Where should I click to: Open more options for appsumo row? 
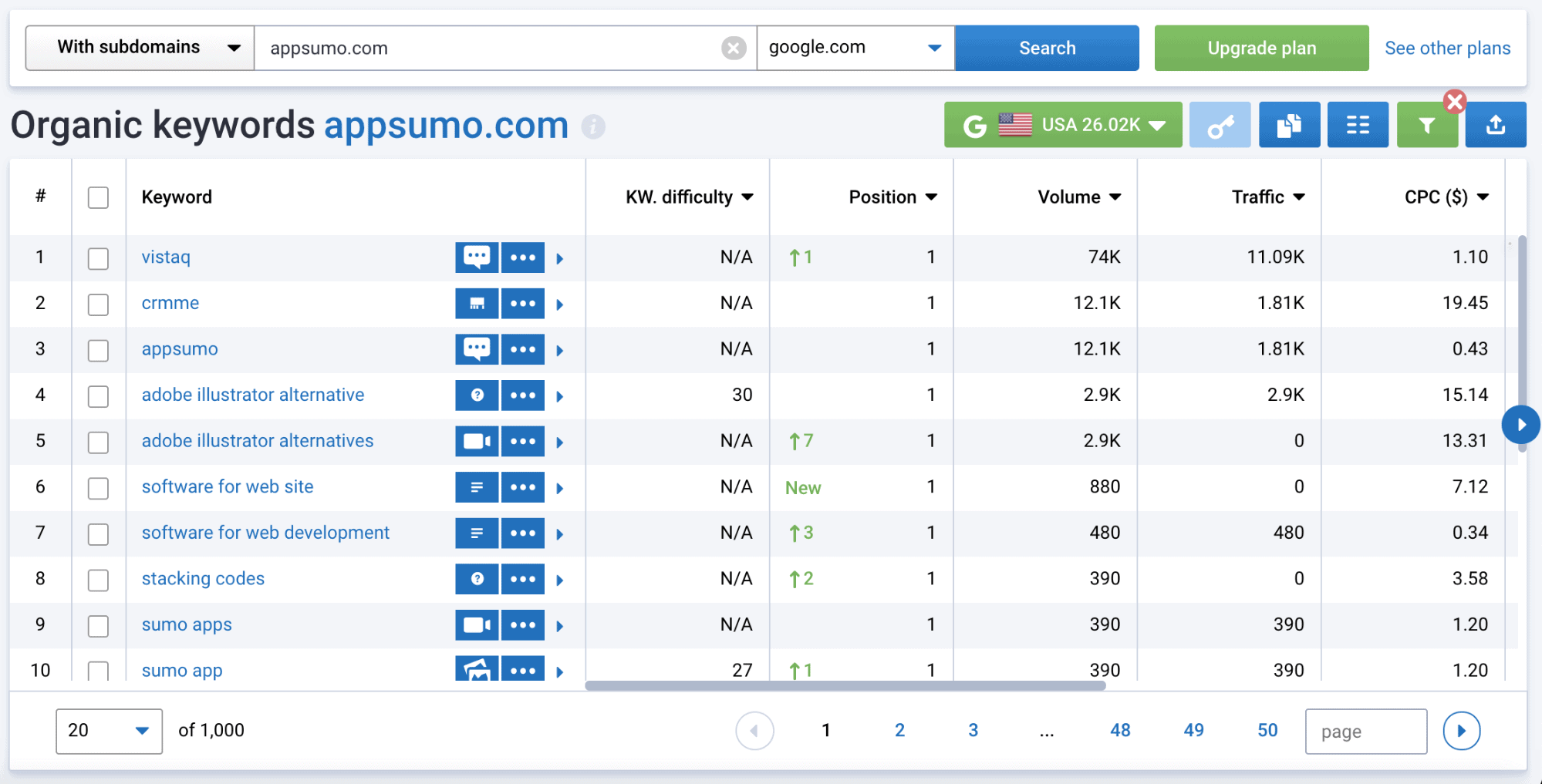click(523, 349)
